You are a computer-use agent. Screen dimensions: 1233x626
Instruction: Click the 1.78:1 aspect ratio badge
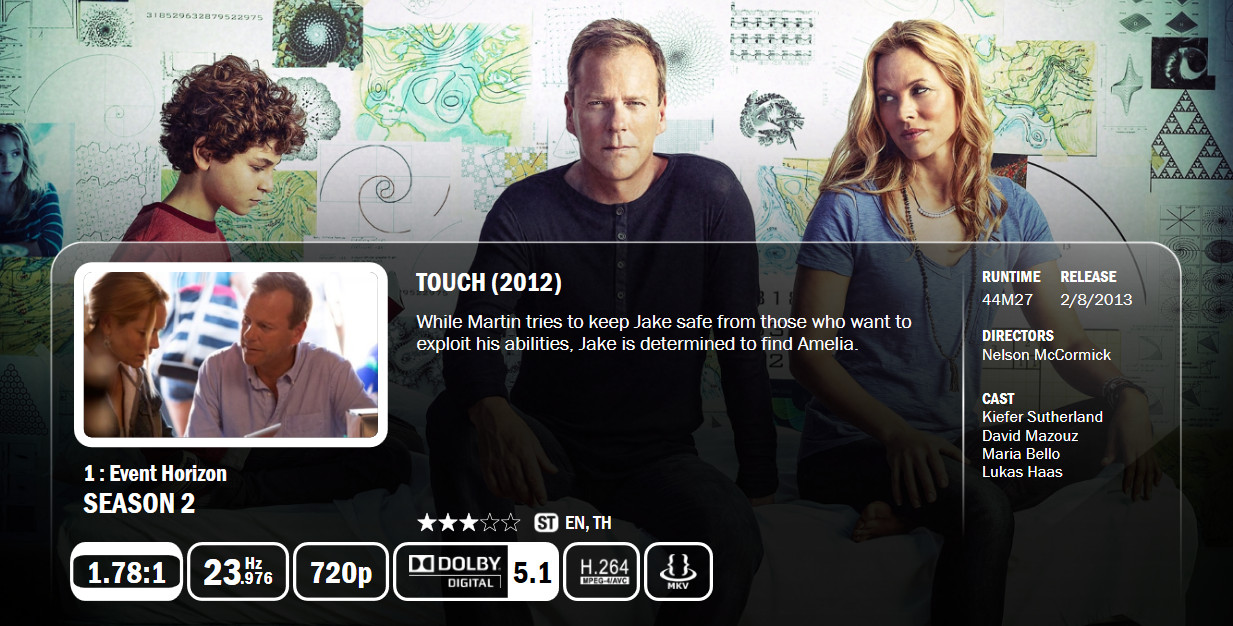(x=126, y=572)
